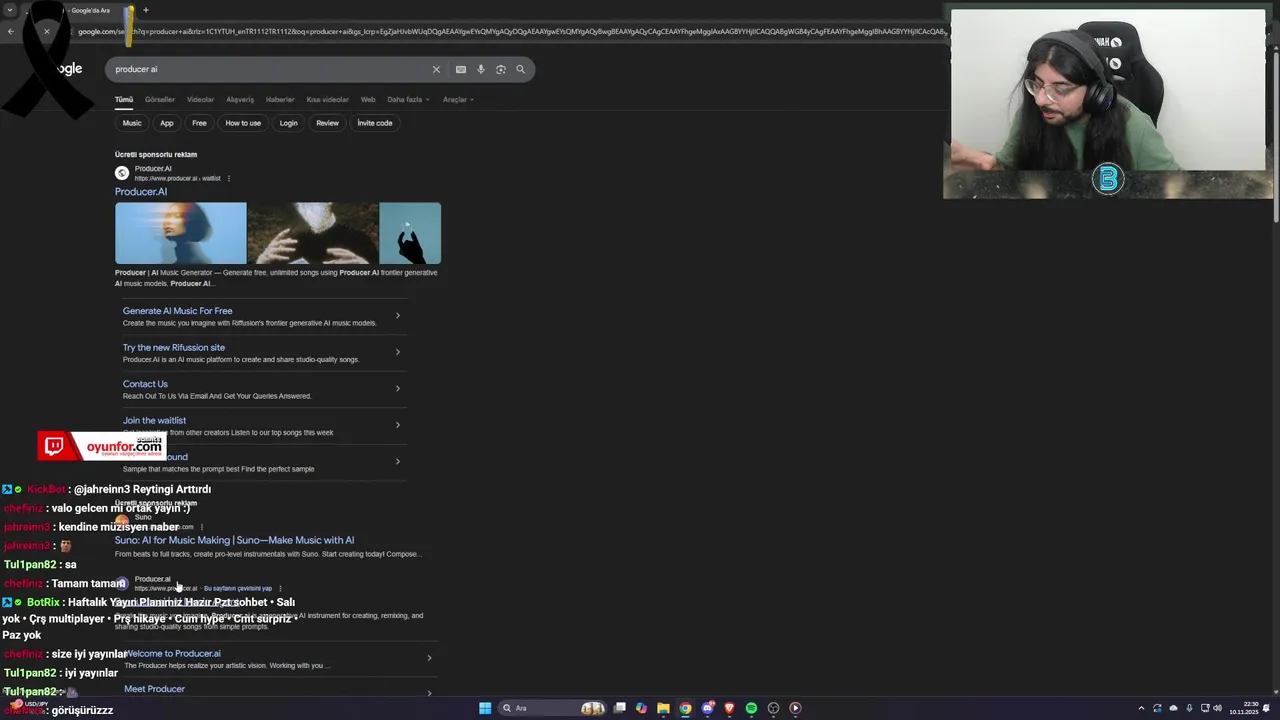Click the microphone tray icon

[1187, 708]
